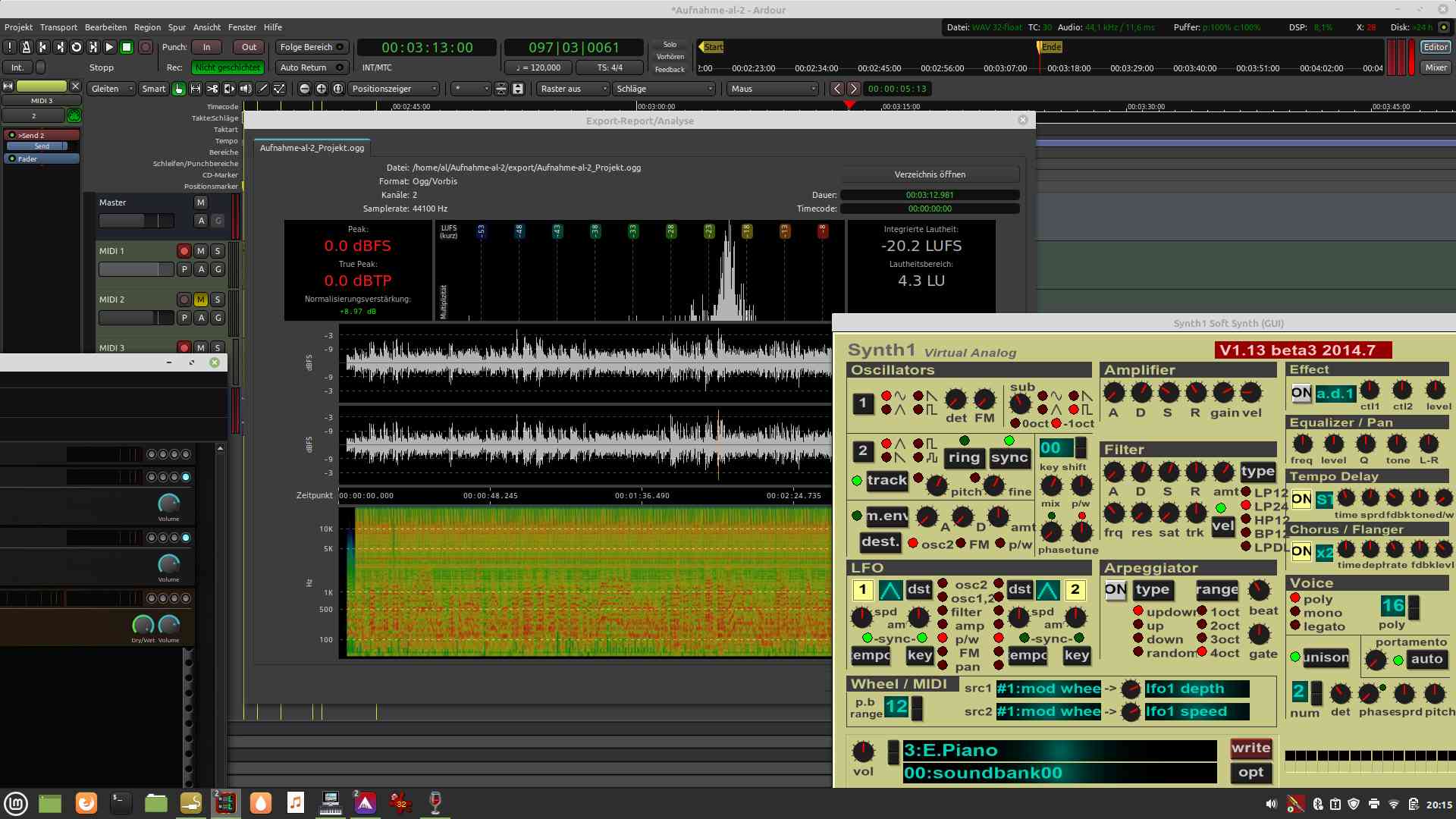
Task: Solo the MIDI 1 track
Action: click(x=218, y=251)
